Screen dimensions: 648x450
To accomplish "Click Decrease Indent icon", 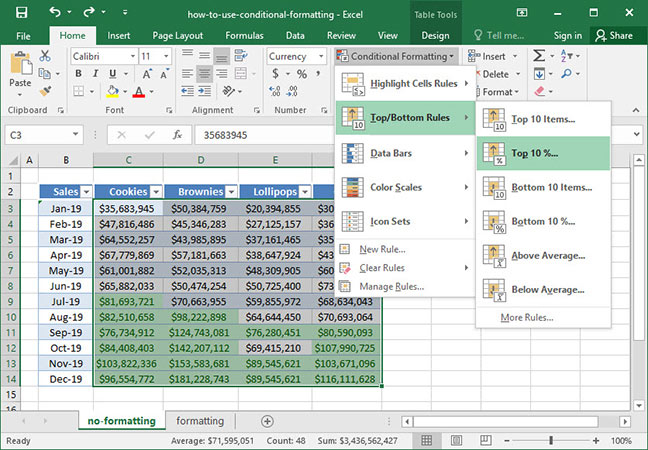I will (x=187, y=91).
